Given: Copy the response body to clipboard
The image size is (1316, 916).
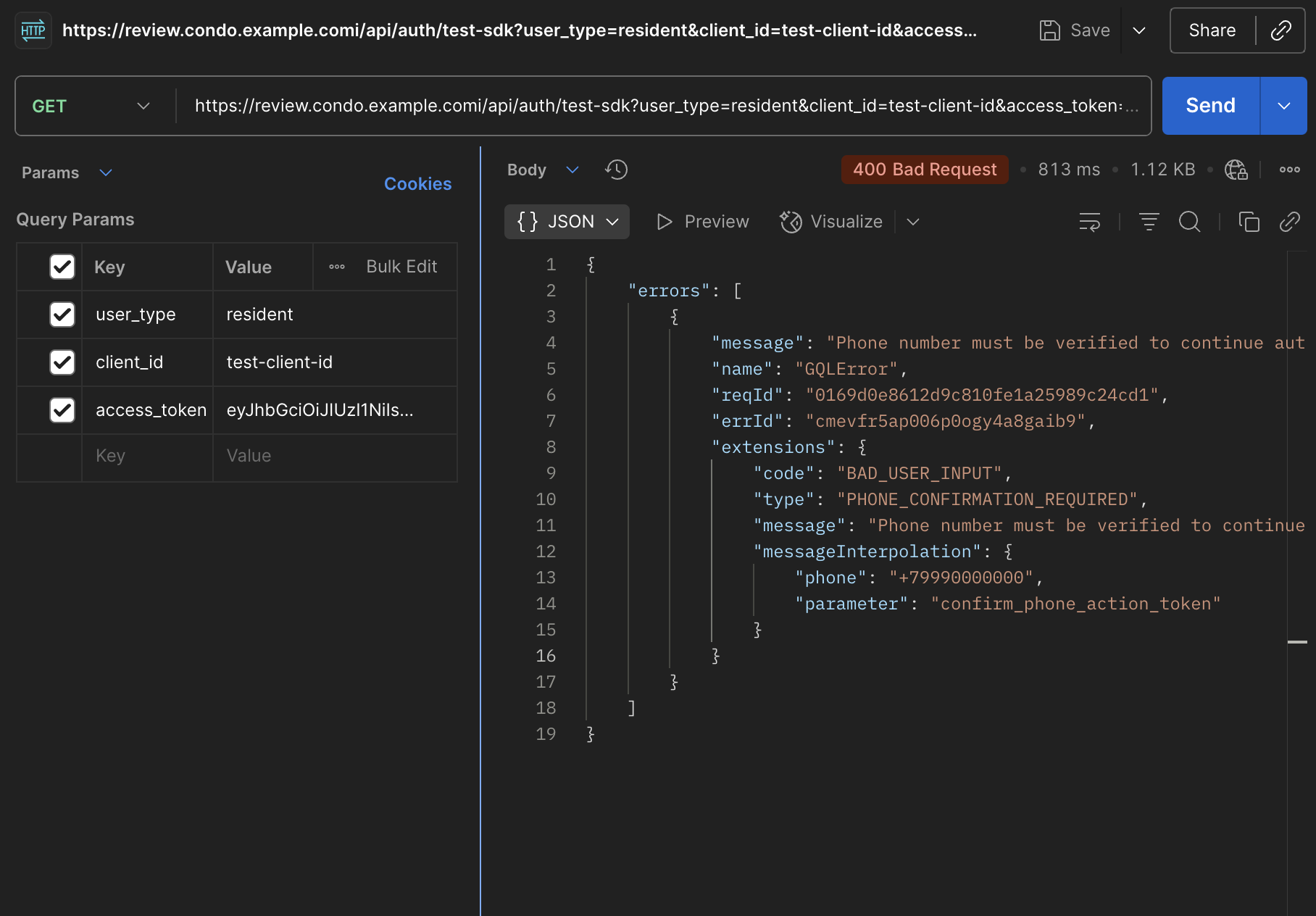Looking at the screenshot, I should [1249, 222].
